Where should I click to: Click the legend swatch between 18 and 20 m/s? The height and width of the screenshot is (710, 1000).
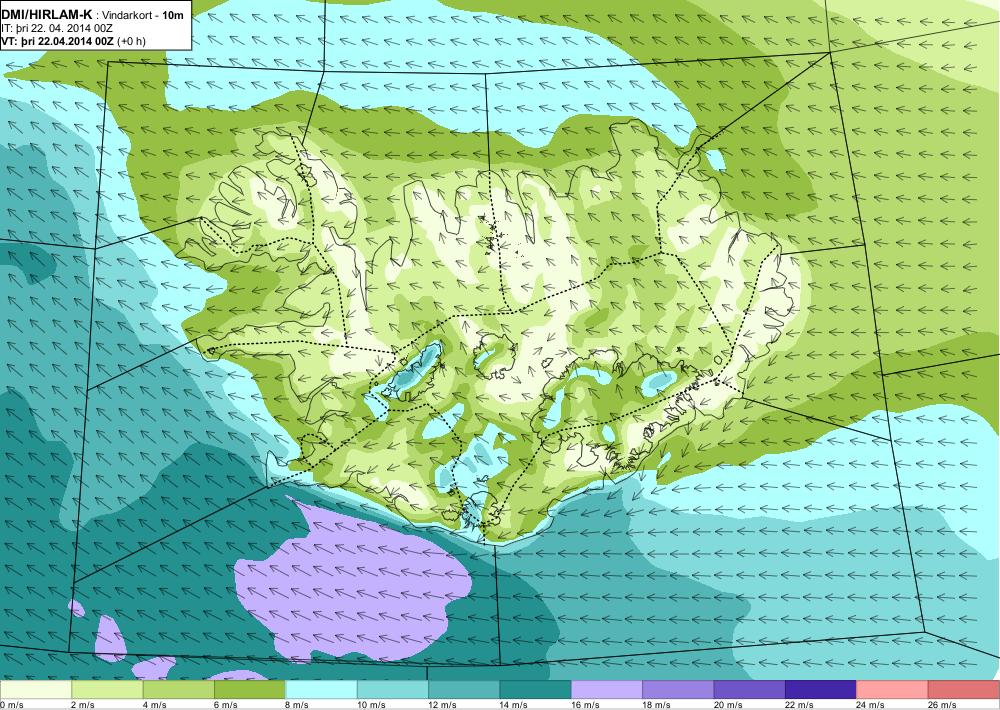click(x=679, y=690)
